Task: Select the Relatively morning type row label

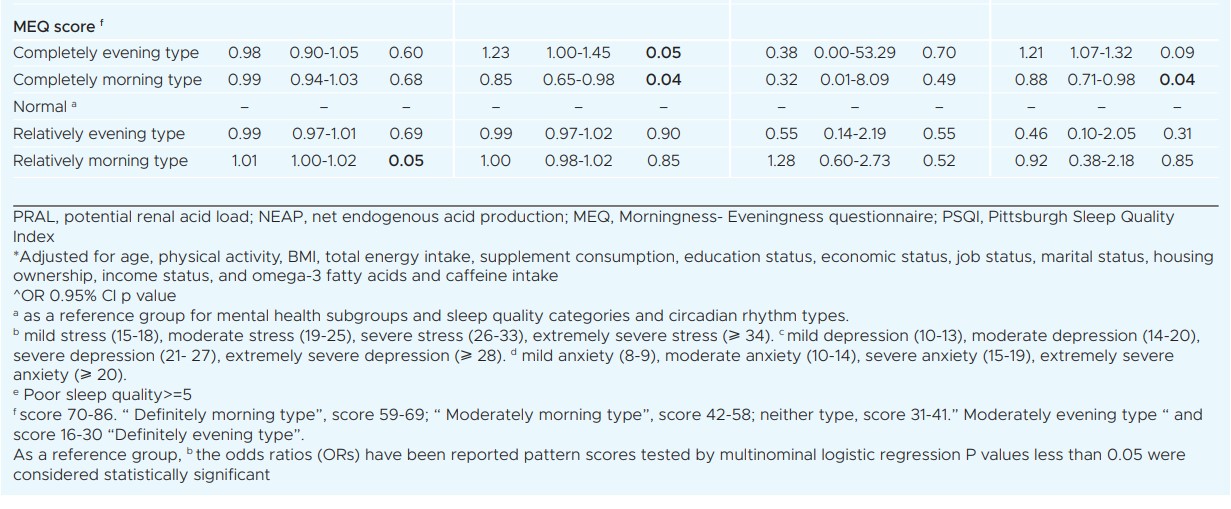Action: click(100, 160)
